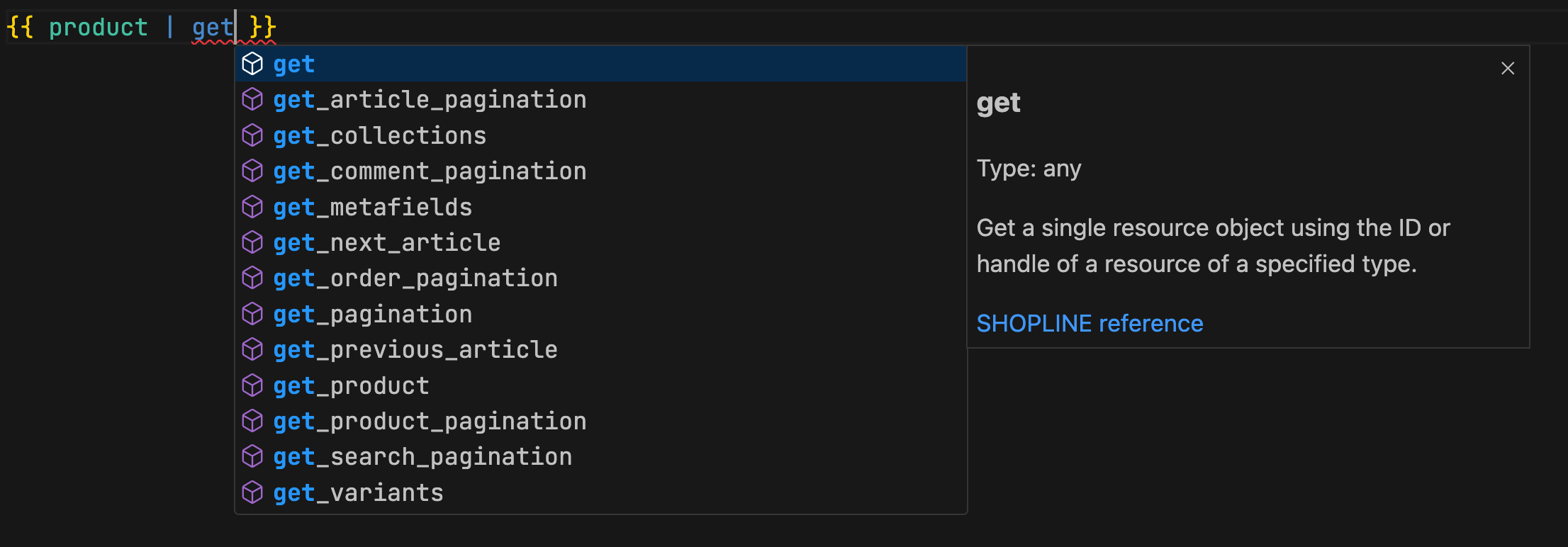Screen dimensions: 1568x547
Task: Close the get documentation popup
Action: 1508,68
